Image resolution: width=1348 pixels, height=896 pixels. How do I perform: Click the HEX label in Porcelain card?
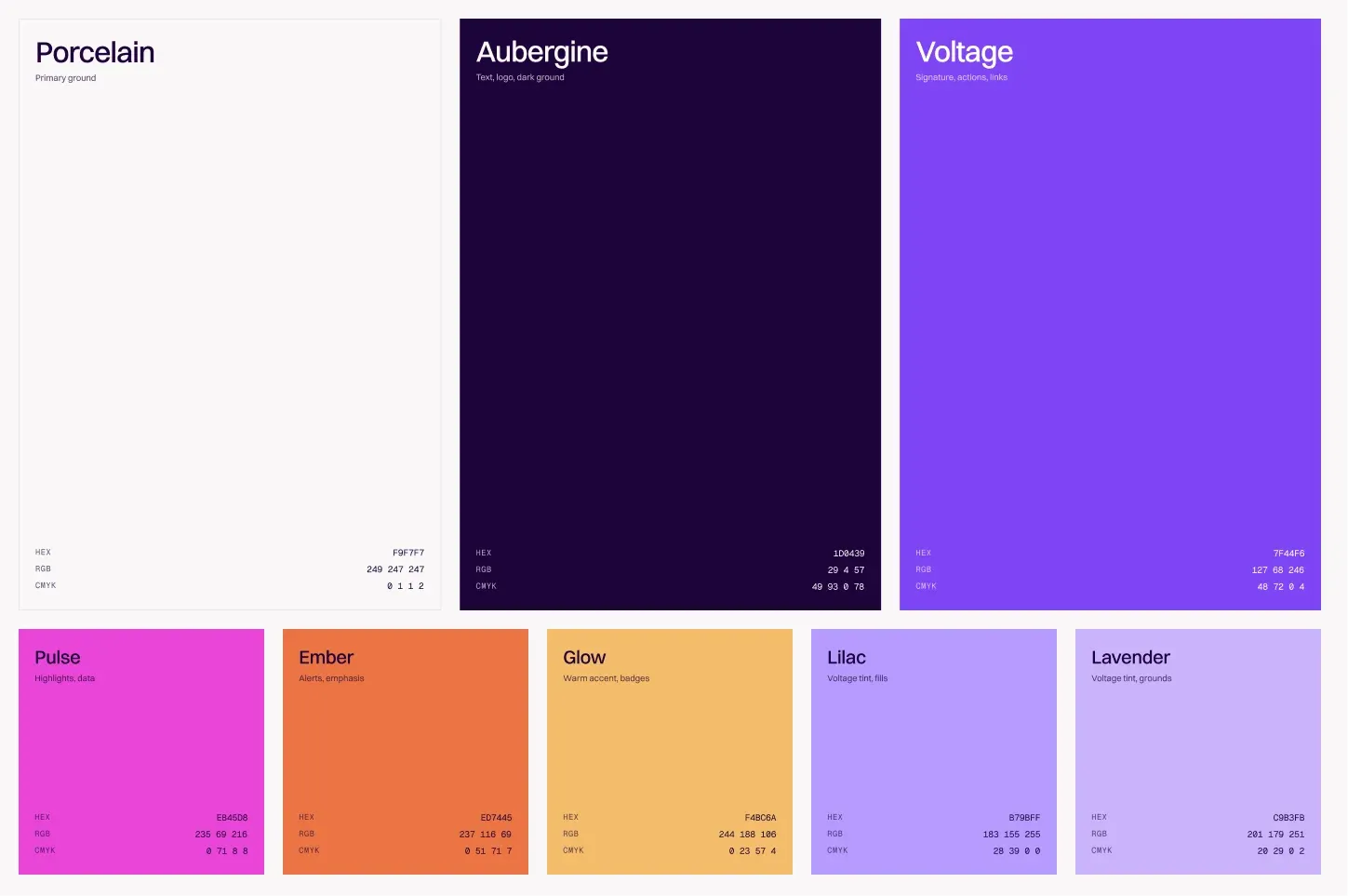coord(43,553)
